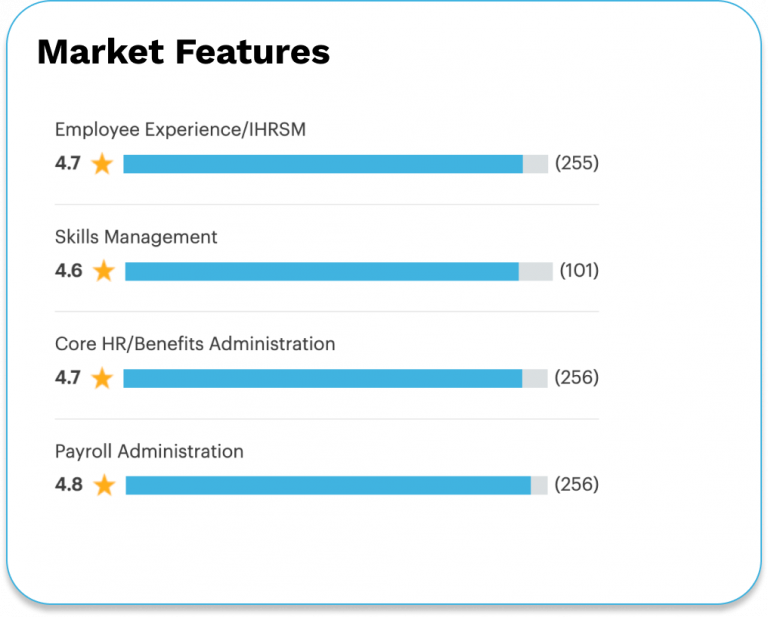Click the 4.8 rating score for Payroll

pos(68,485)
